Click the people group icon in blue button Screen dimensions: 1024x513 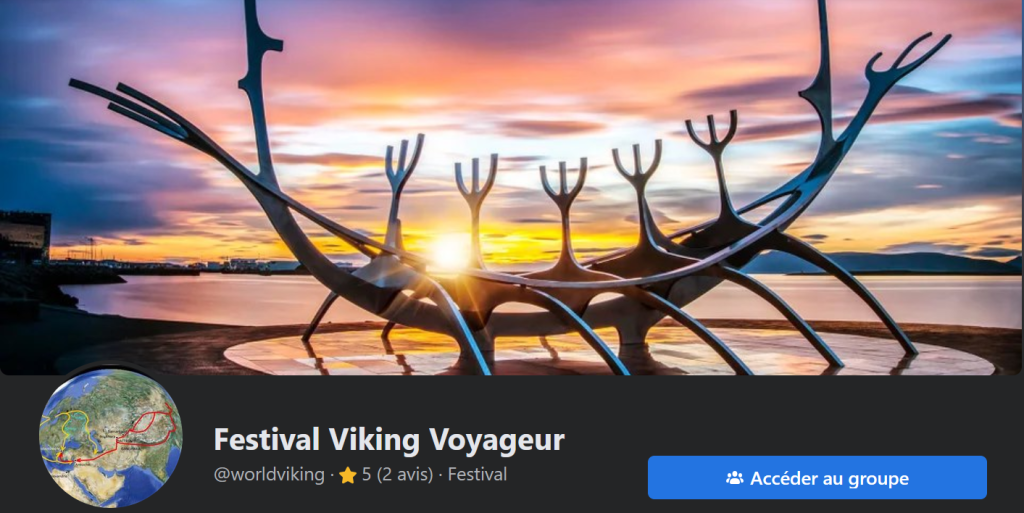pyautogui.click(x=734, y=478)
